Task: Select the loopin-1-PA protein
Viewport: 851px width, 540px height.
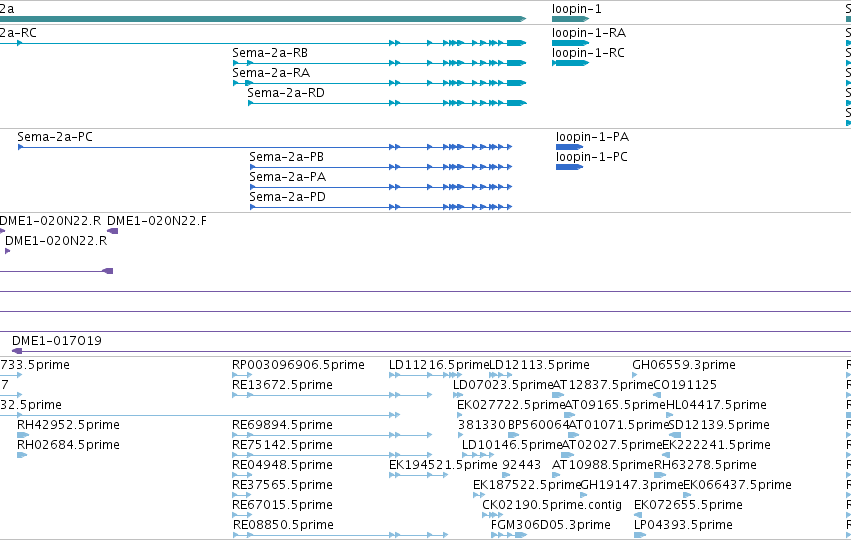Action: pos(593,137)
